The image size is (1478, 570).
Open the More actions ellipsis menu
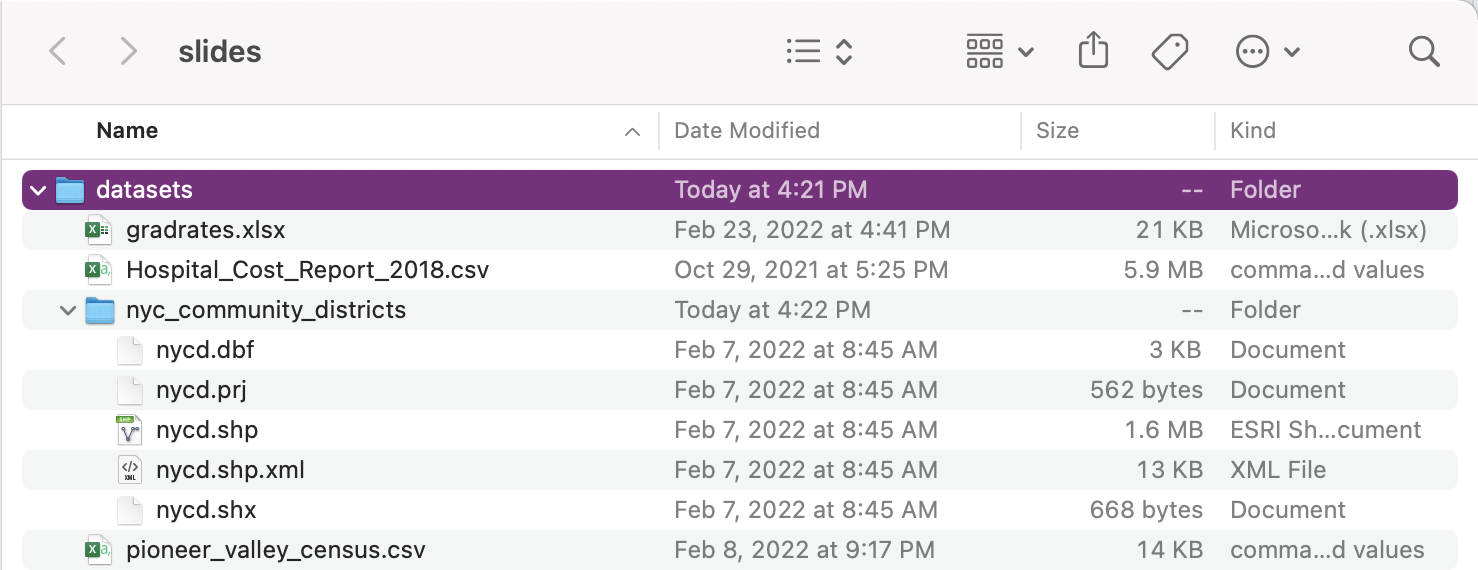tap(1267, 51)
